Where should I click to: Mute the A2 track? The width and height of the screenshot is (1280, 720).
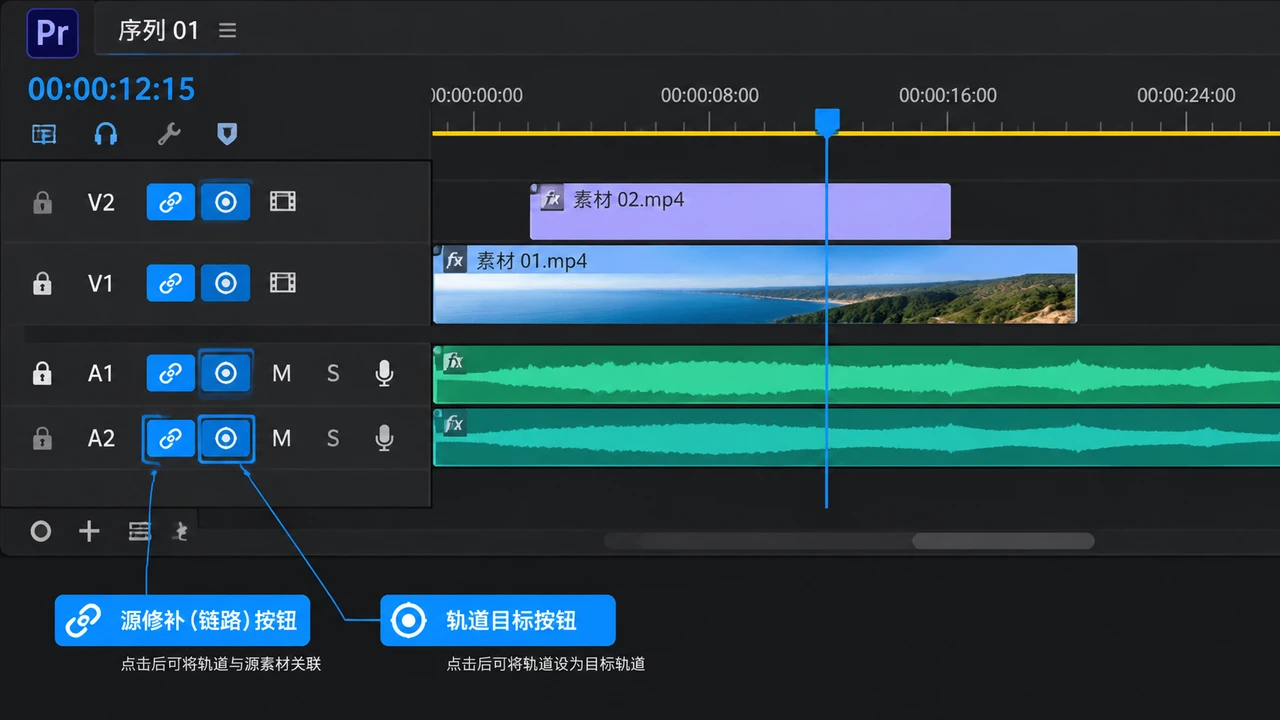(282, 438)
